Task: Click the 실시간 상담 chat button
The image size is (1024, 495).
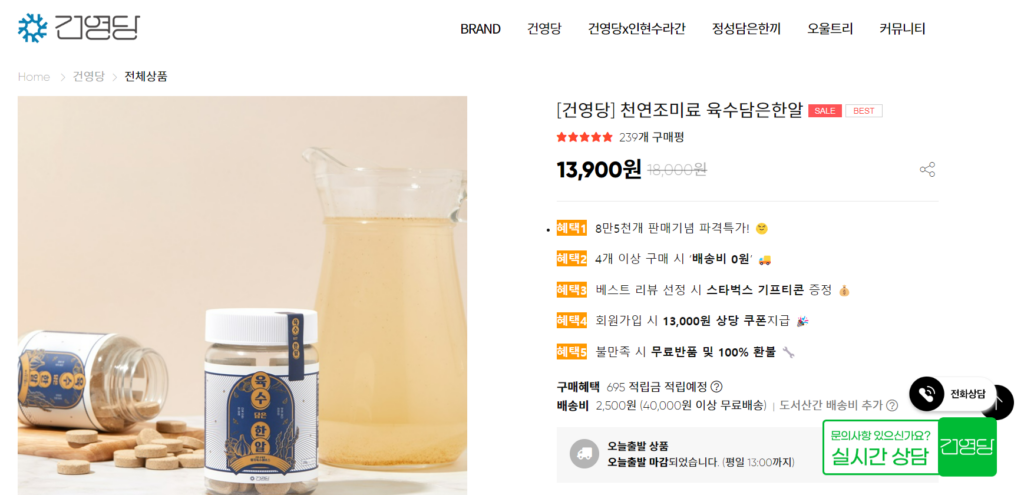Action: pyautogui.click(x=909, y=447)
